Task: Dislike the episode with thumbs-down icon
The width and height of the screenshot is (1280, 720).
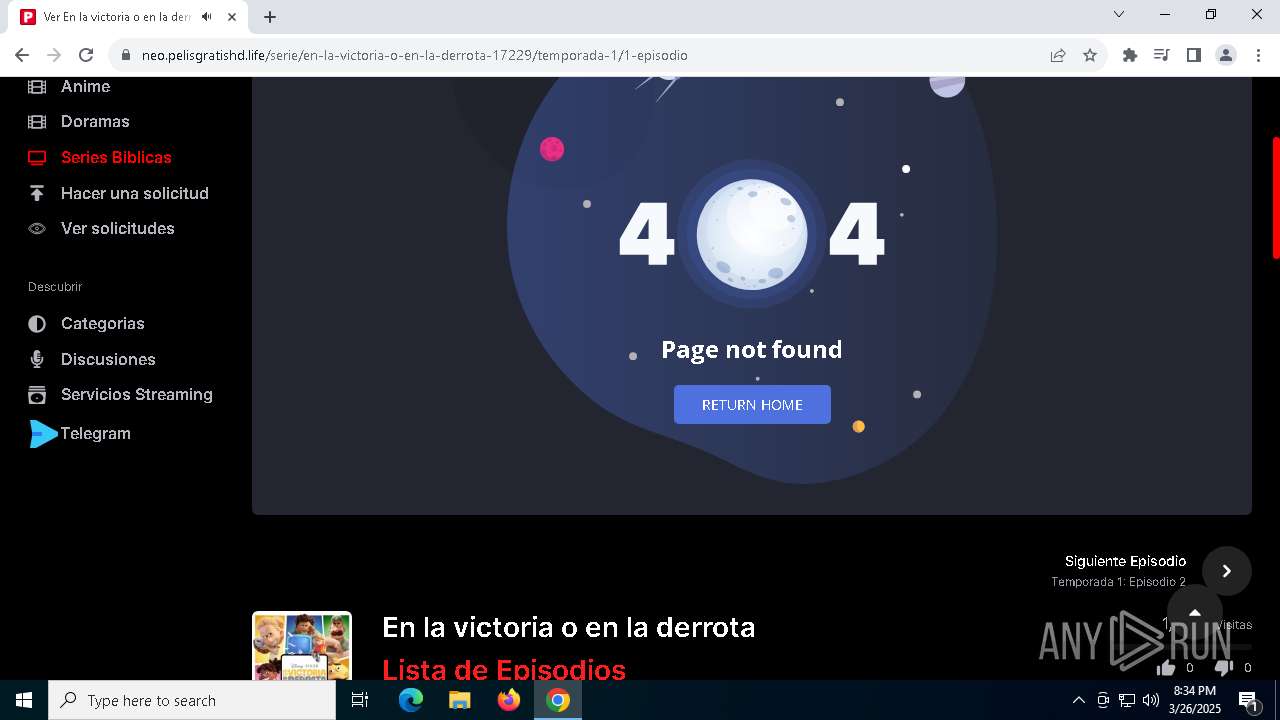Action: (x=1224, y=668)
